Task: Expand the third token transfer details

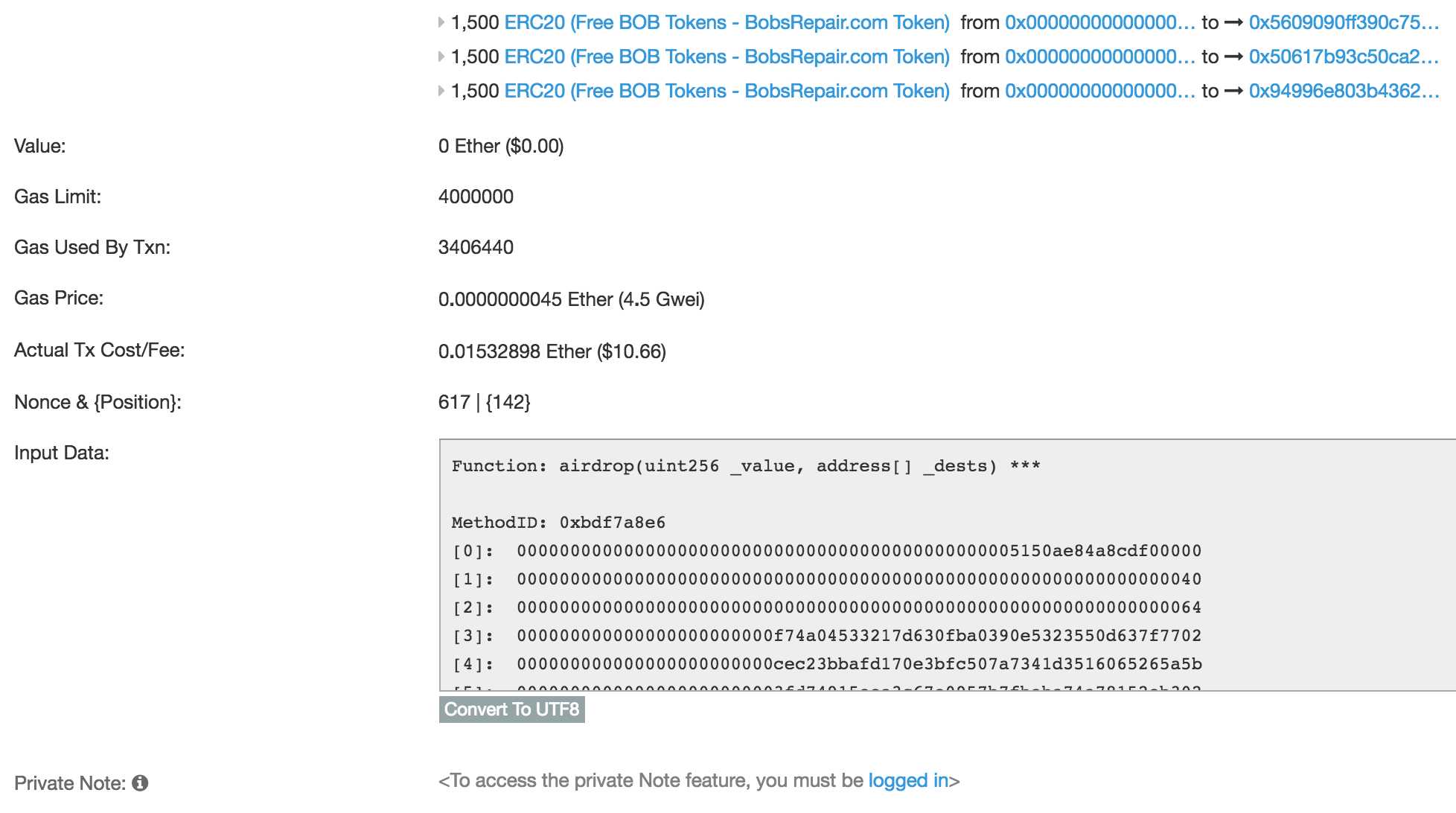Action: pyautogui.click(x=440, y=90)
